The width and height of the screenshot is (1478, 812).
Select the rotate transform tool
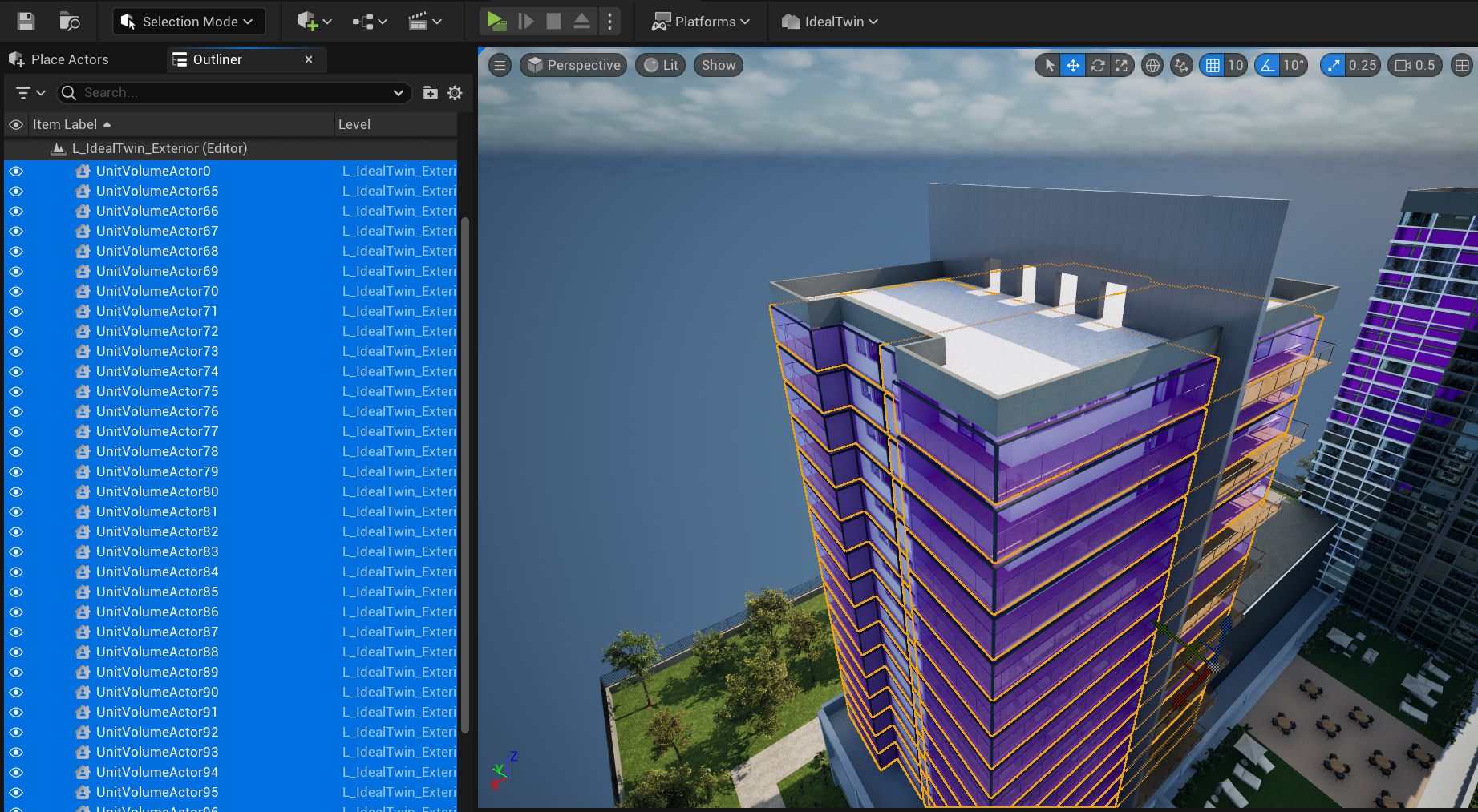pyautogui.click(x=1098, y=66)
